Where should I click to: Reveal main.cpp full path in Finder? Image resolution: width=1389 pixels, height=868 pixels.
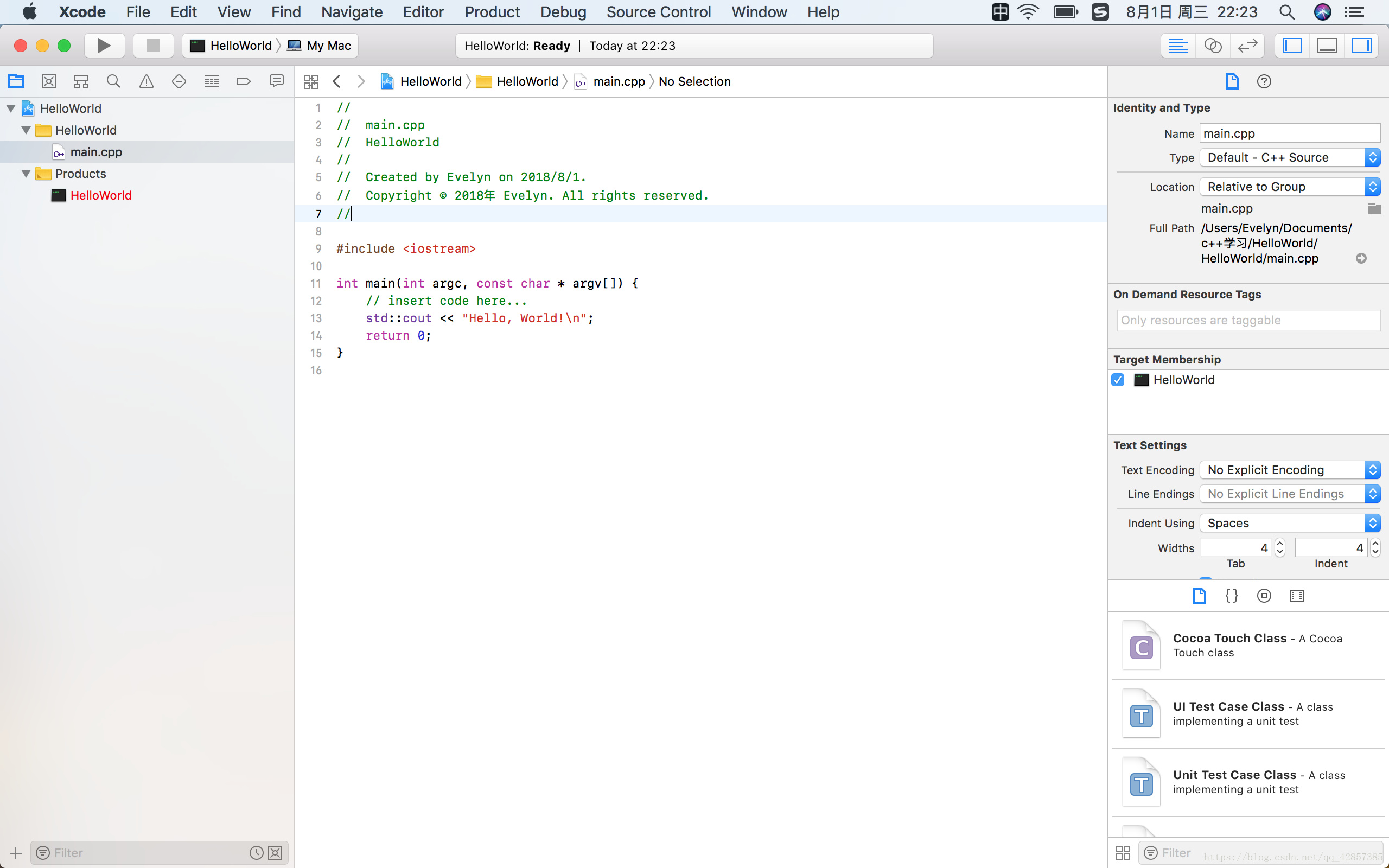click(1361, 258)
